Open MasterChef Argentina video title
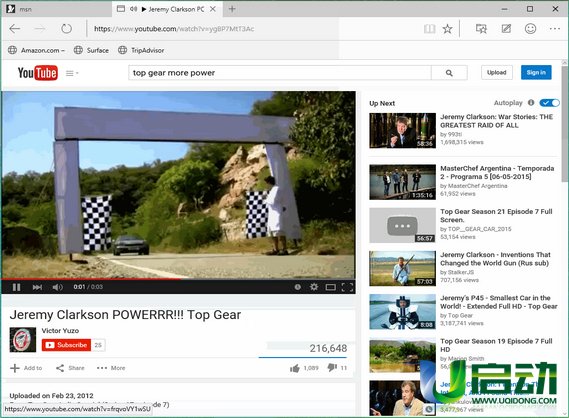 point(497,172)
